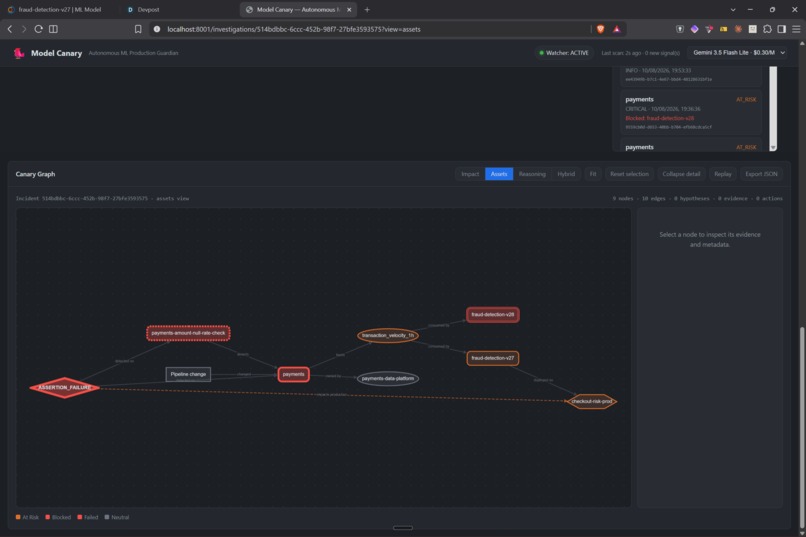Select the Assets graph view
This screenshot has width=806, height=537.
tap(499, 174)
